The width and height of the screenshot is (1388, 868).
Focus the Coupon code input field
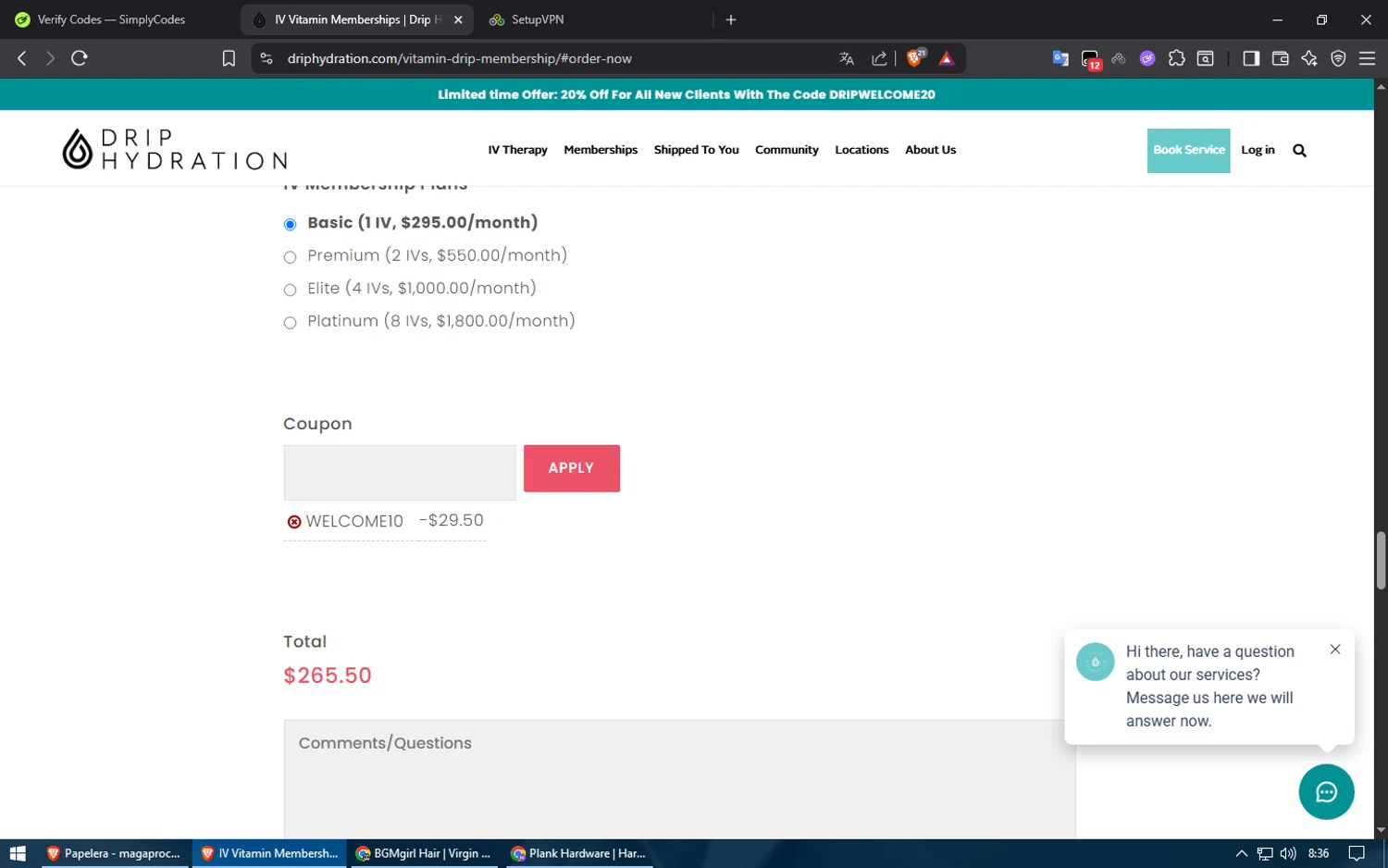click(400, 473)
